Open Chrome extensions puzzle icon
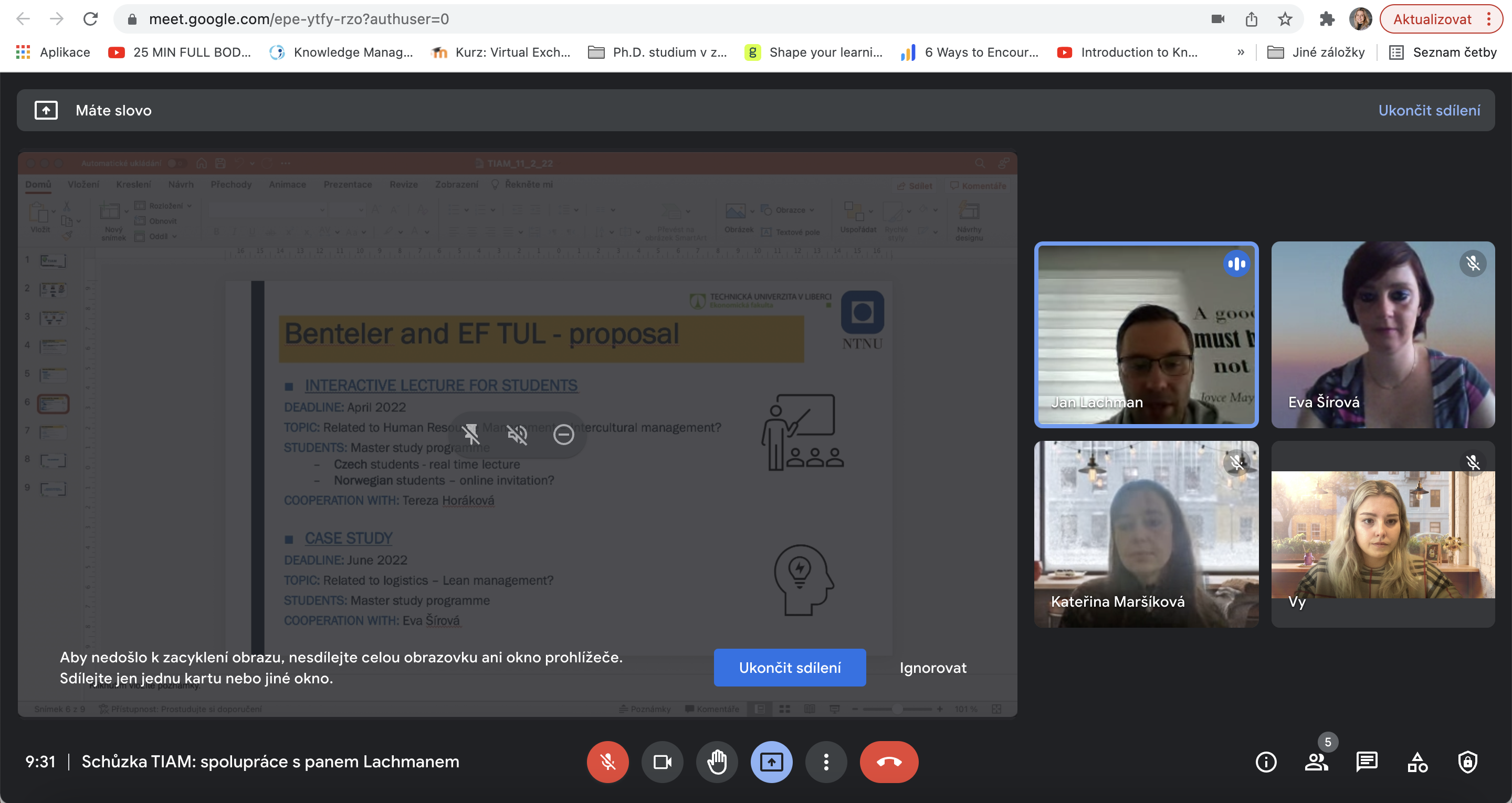The image size is (1512, 803). (1327, 19)
